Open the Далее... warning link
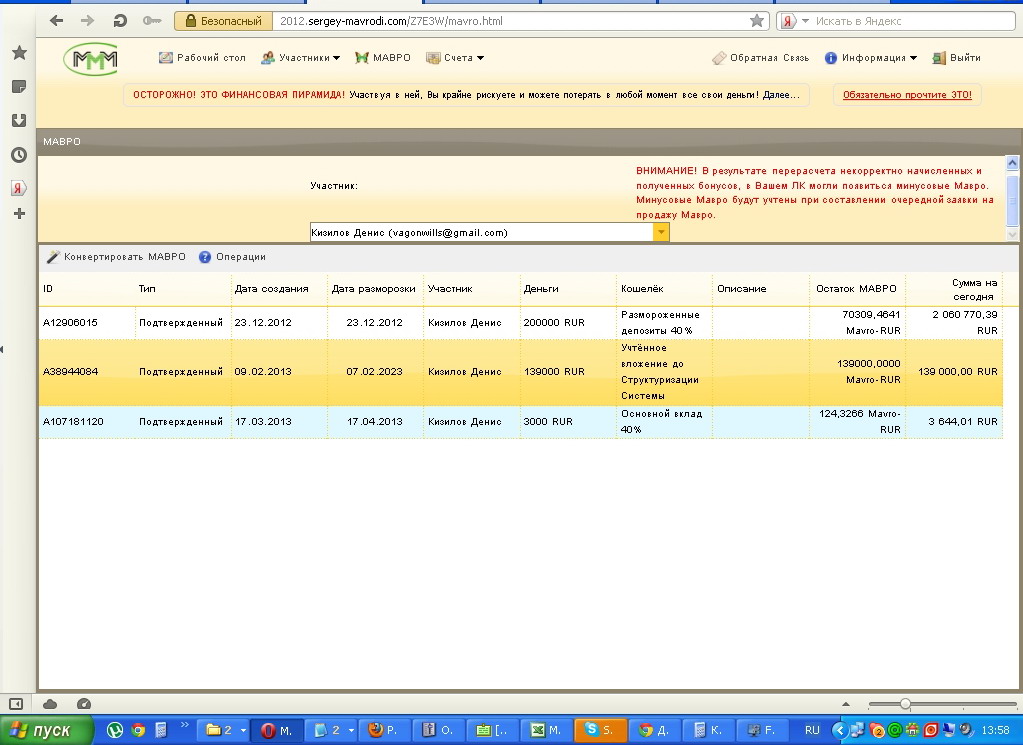This screenshot has width=1023, height=745. click(x=781, y=95)
